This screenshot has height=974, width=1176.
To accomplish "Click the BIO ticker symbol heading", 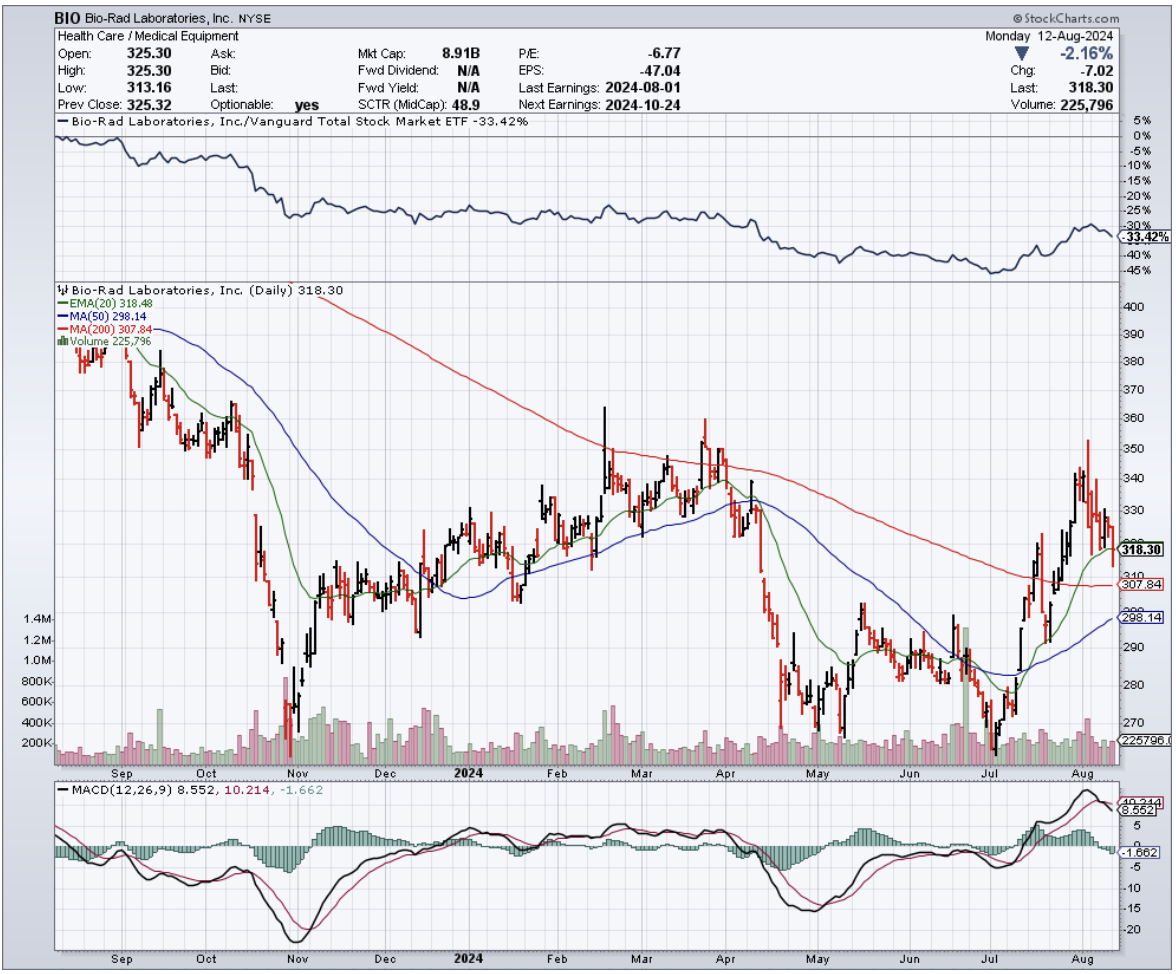I will point(68,19).
